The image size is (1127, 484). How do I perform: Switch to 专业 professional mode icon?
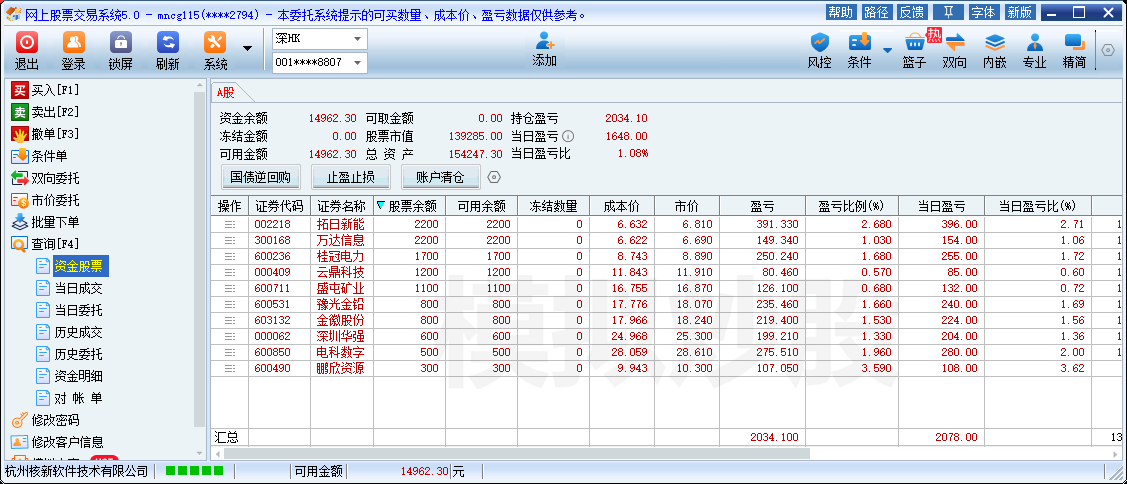[1034, 50]
